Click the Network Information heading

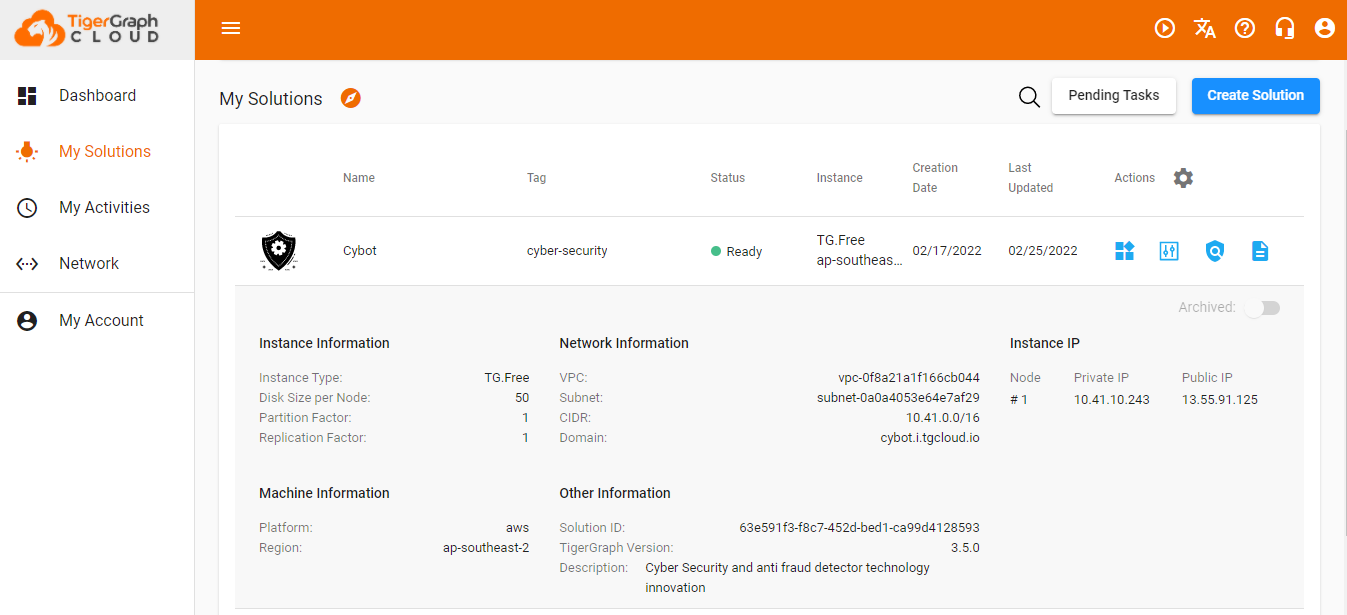click(x=624, y=343)
